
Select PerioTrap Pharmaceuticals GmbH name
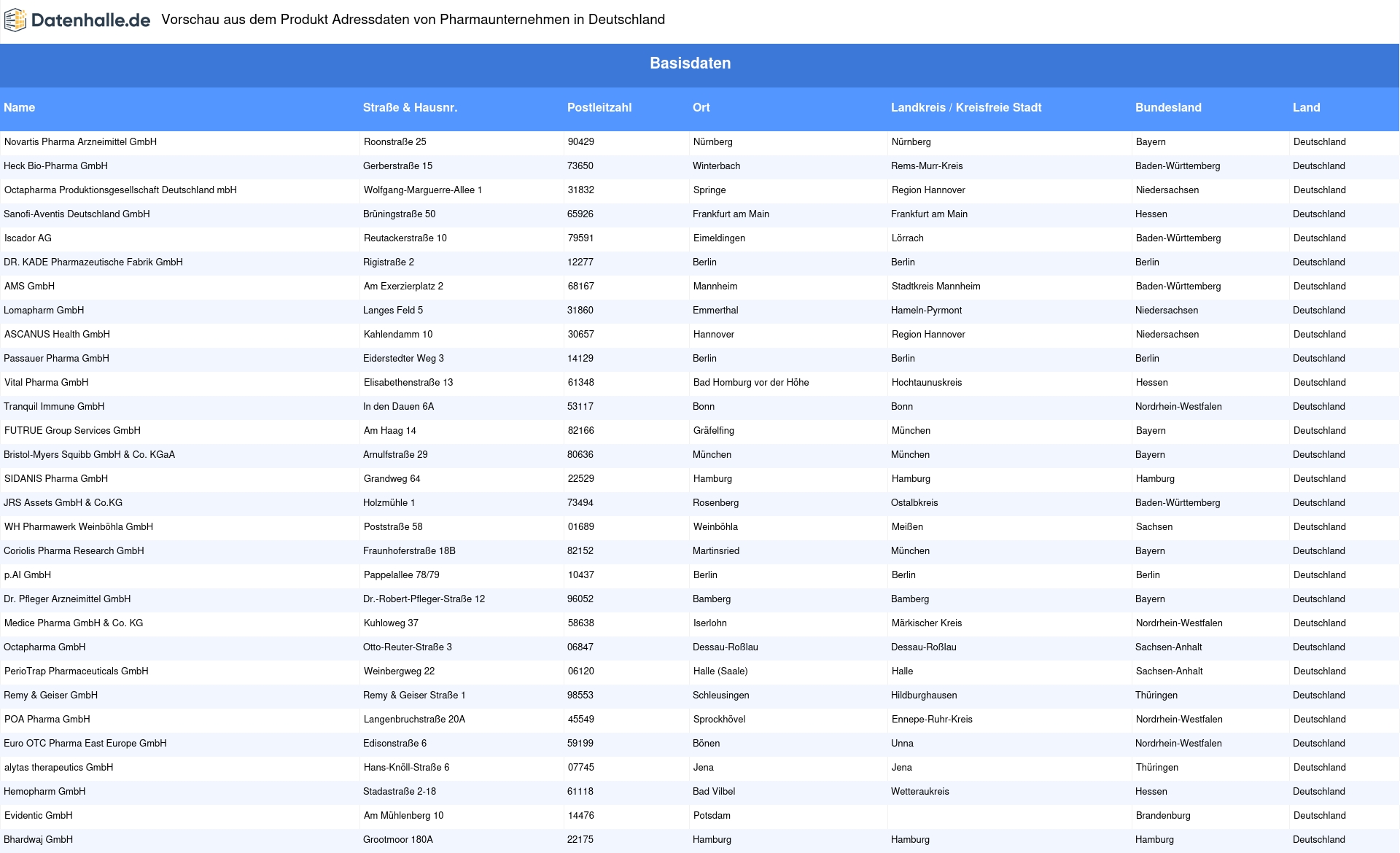point(77,671)
